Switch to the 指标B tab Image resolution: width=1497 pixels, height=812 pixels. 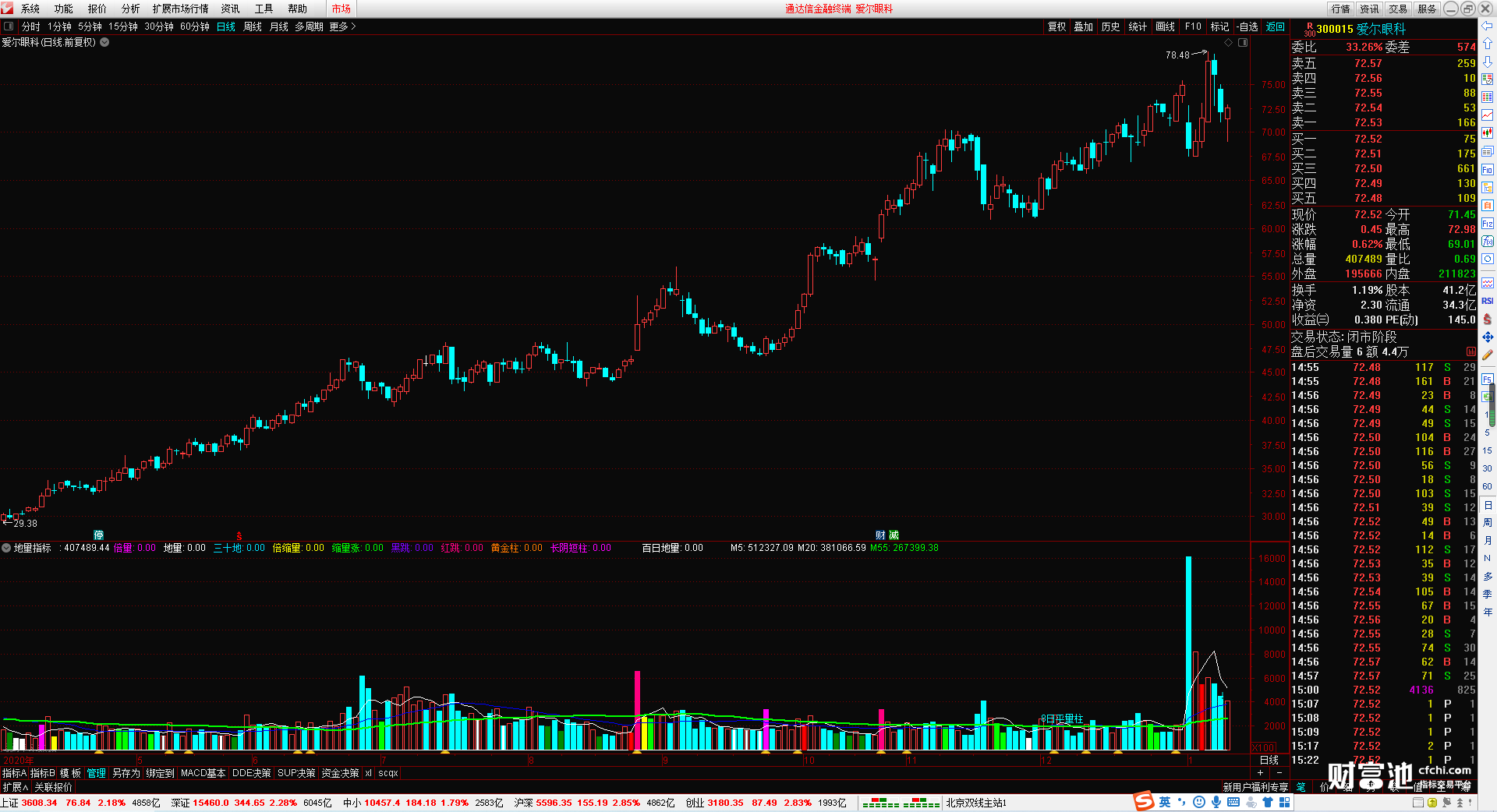coord(43,773)
